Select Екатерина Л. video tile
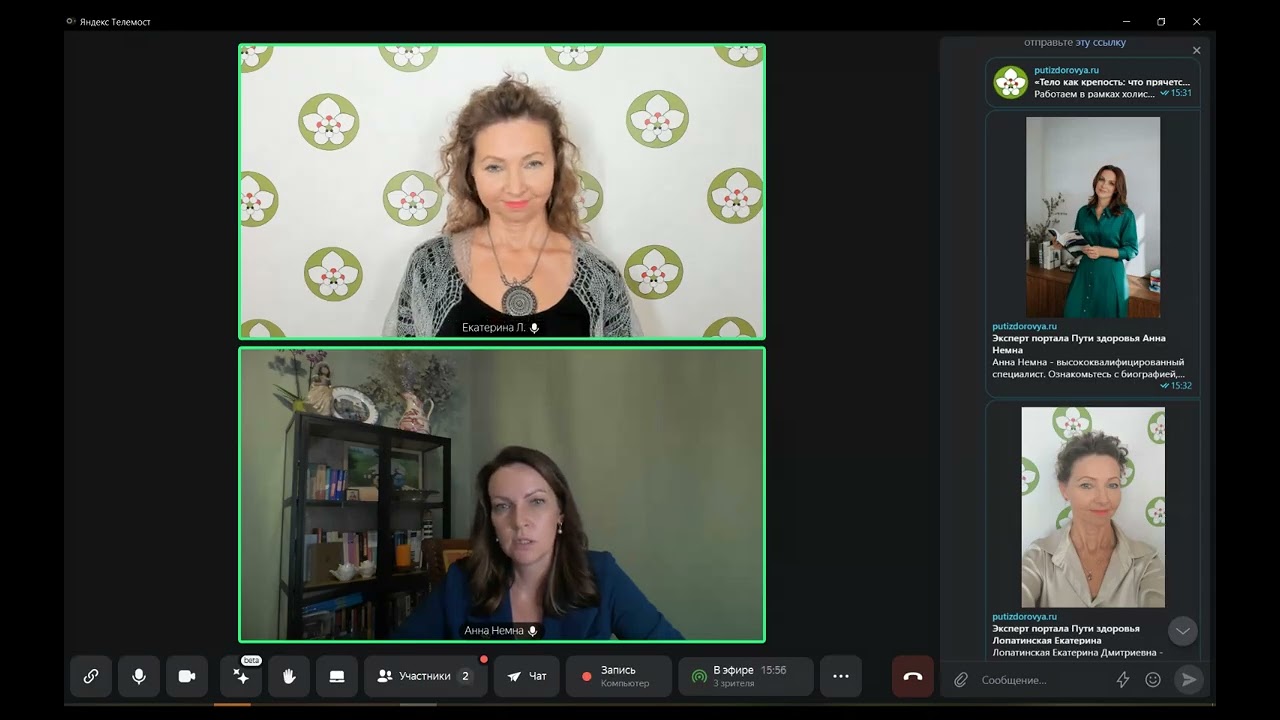Image resolution: width=1280 pixels, height=720 pixels. tap(502, 192)
